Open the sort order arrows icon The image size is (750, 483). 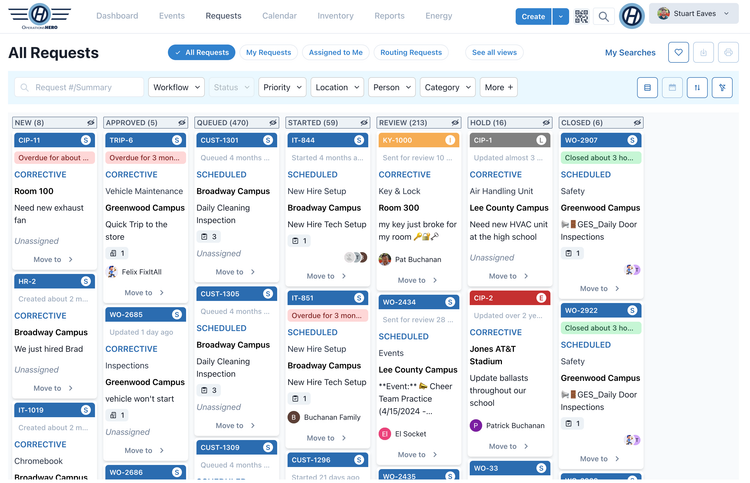pos(697,88)
